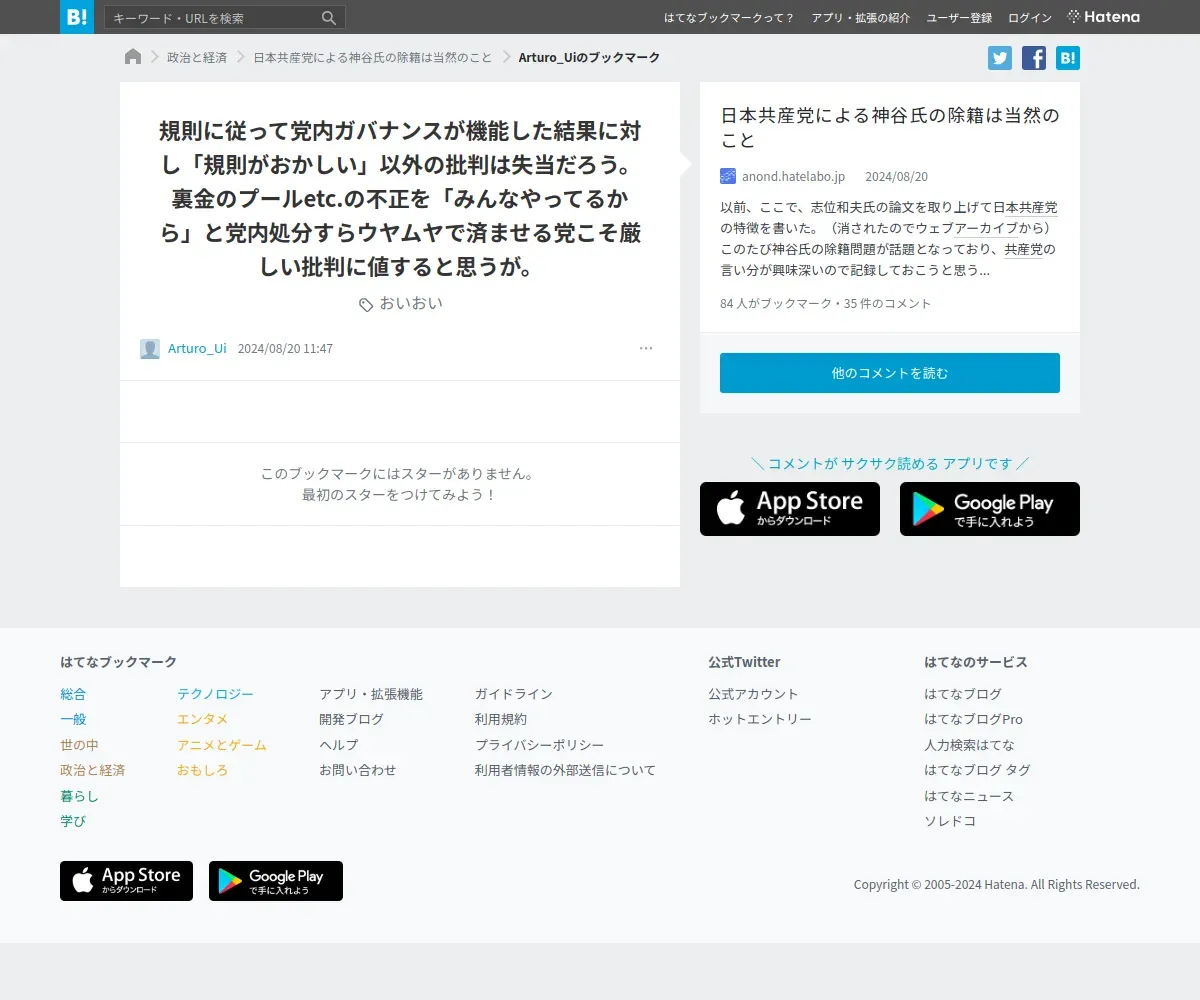1200x1000 pixels.
Task: Open the home icon in breadcrumb
Action: tap(133, 57)
